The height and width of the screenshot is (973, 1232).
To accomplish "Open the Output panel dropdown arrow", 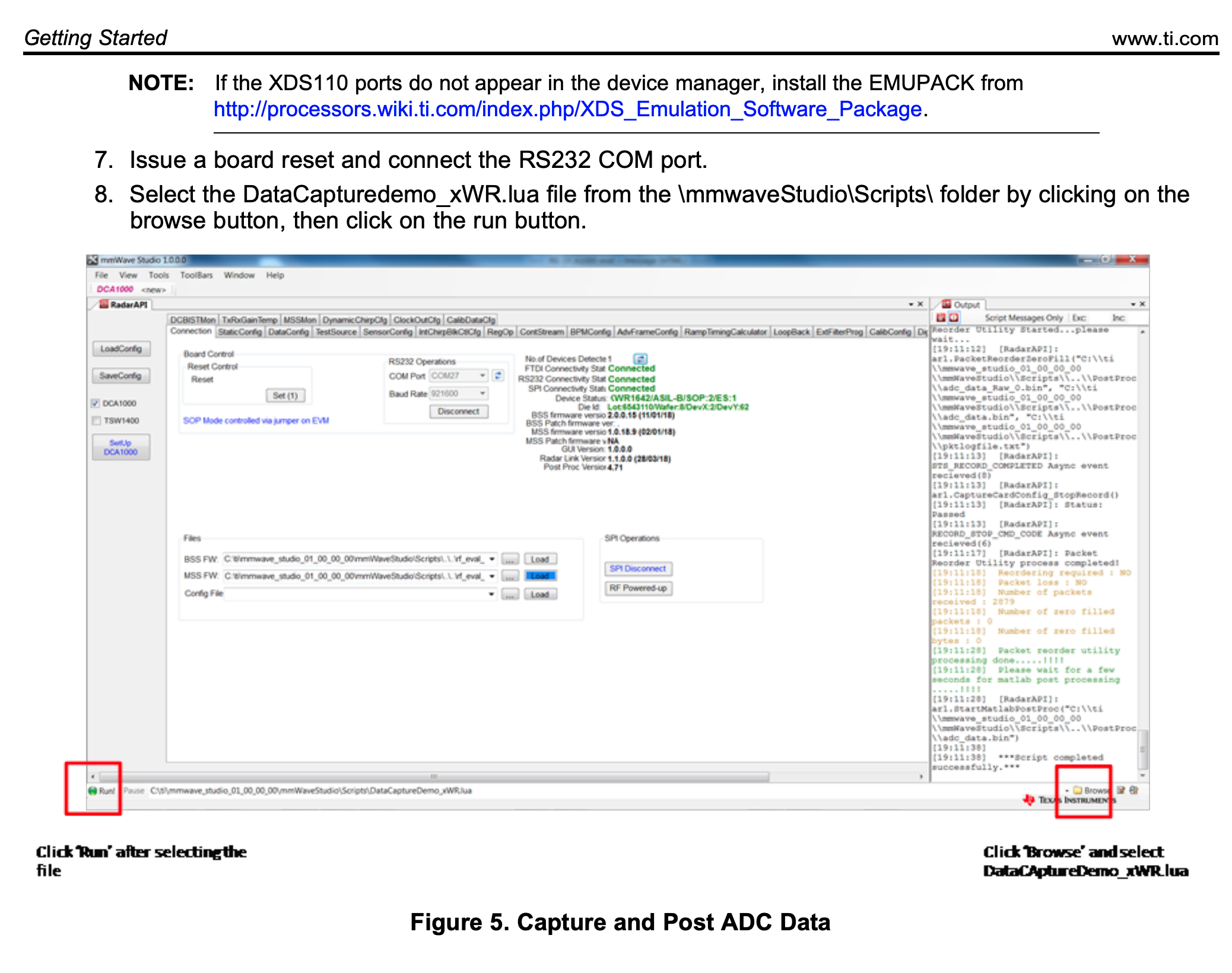I will pos(1133,304).
